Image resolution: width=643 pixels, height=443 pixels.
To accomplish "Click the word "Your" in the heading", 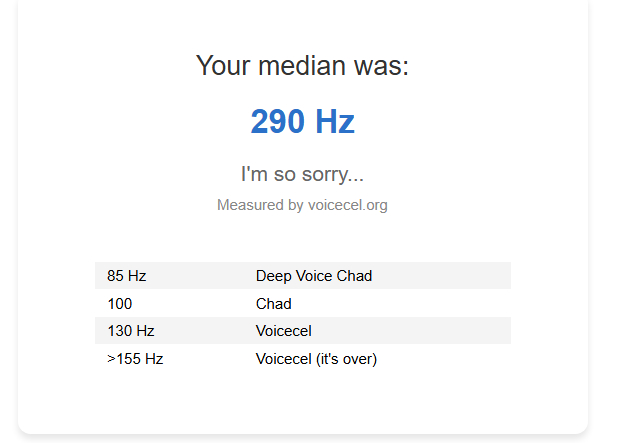I will coord(223,67).
